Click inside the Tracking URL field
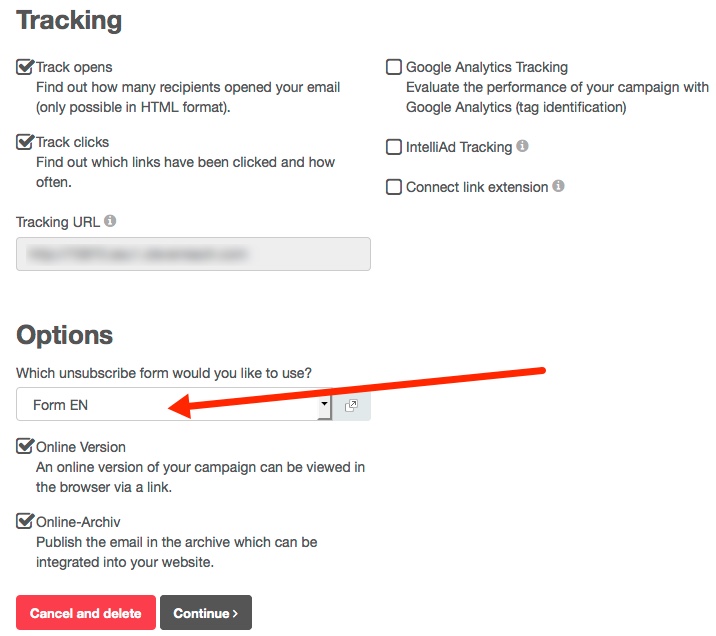The width and height of the screenshot is (716, 636). click(x=193, y=254)
